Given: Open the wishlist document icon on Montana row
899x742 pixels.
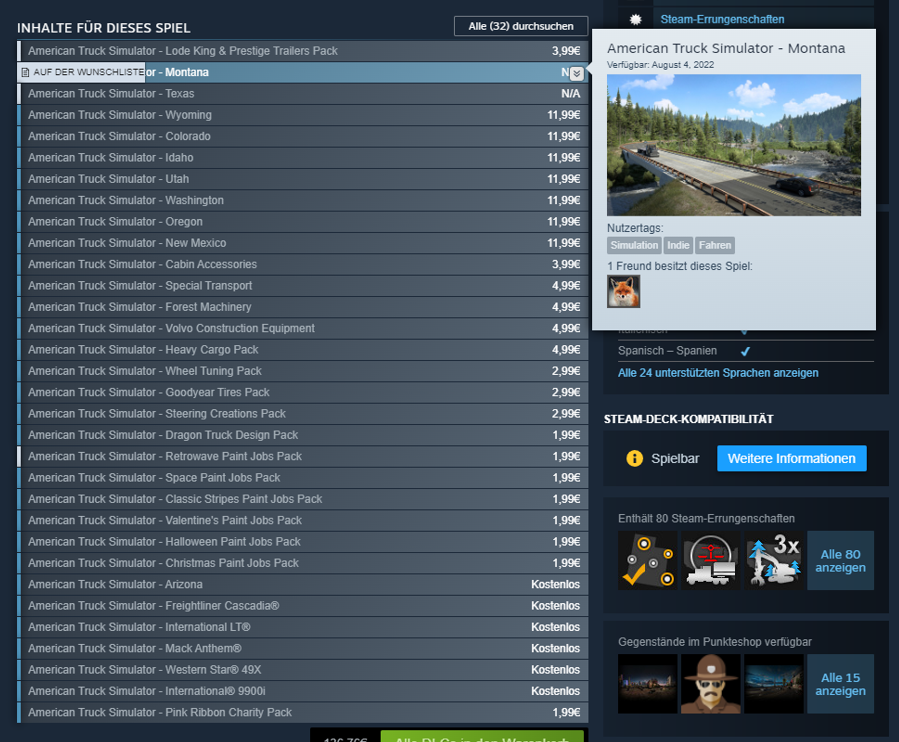Looking at the screenshot, I should click(25, 72).
